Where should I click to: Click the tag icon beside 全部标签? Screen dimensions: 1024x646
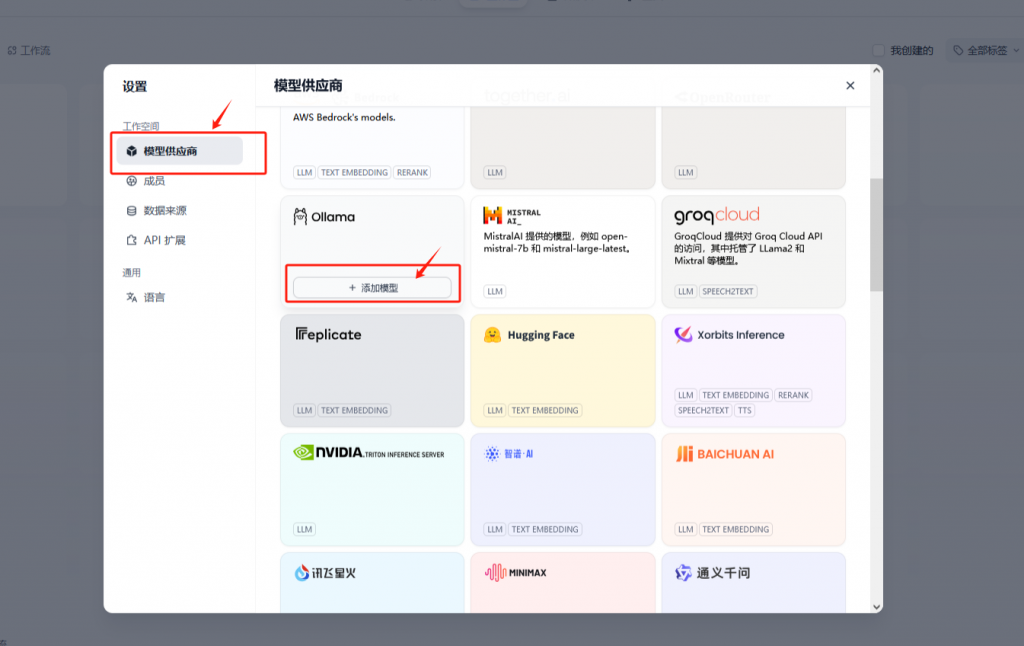[x=958, y=50]
